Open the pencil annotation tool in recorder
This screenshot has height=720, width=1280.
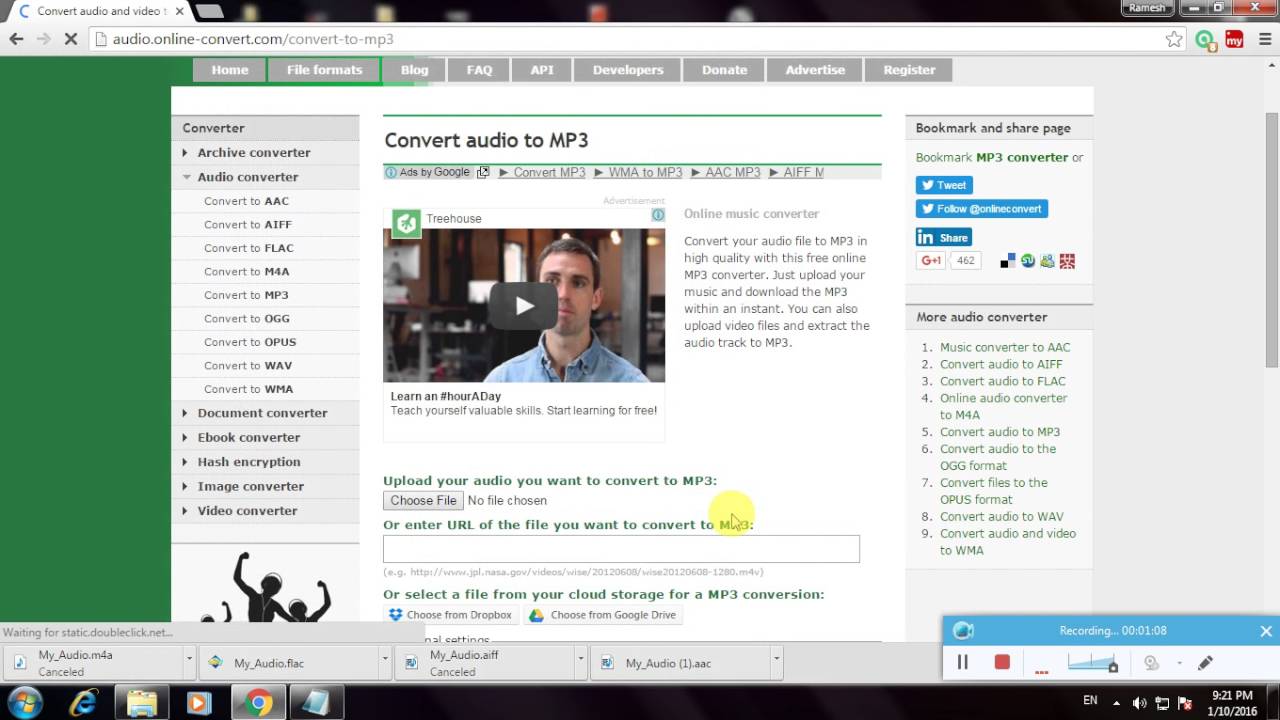(x=1205, y=662)
